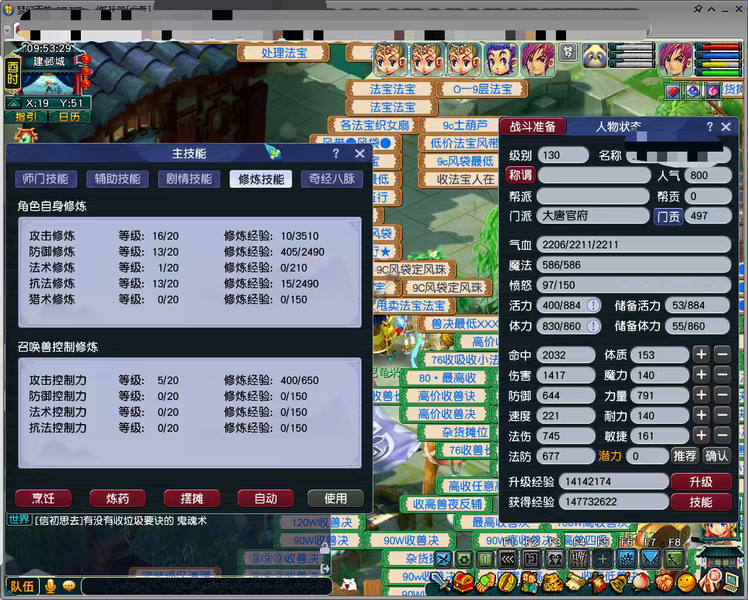Open the red banner guild icon
Image resolution: width=748 pixels, height=600 pixels.
click(x=598, y=583)
